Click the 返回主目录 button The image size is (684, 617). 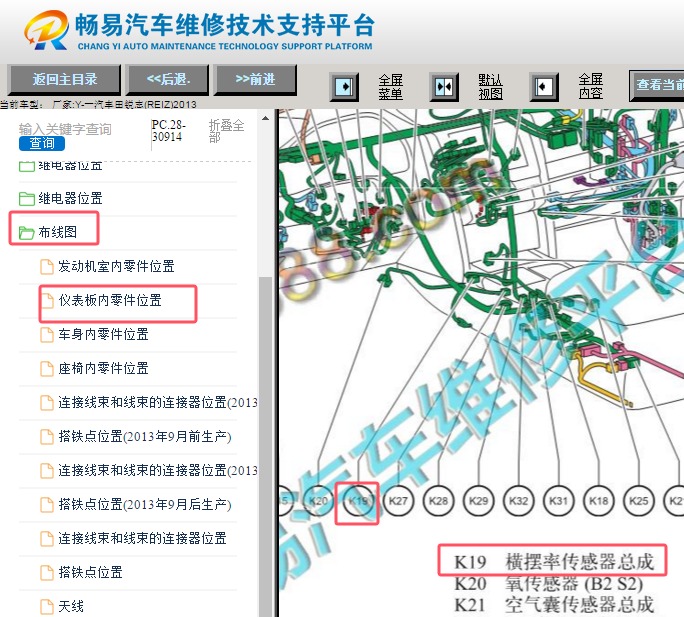point(64,79)
